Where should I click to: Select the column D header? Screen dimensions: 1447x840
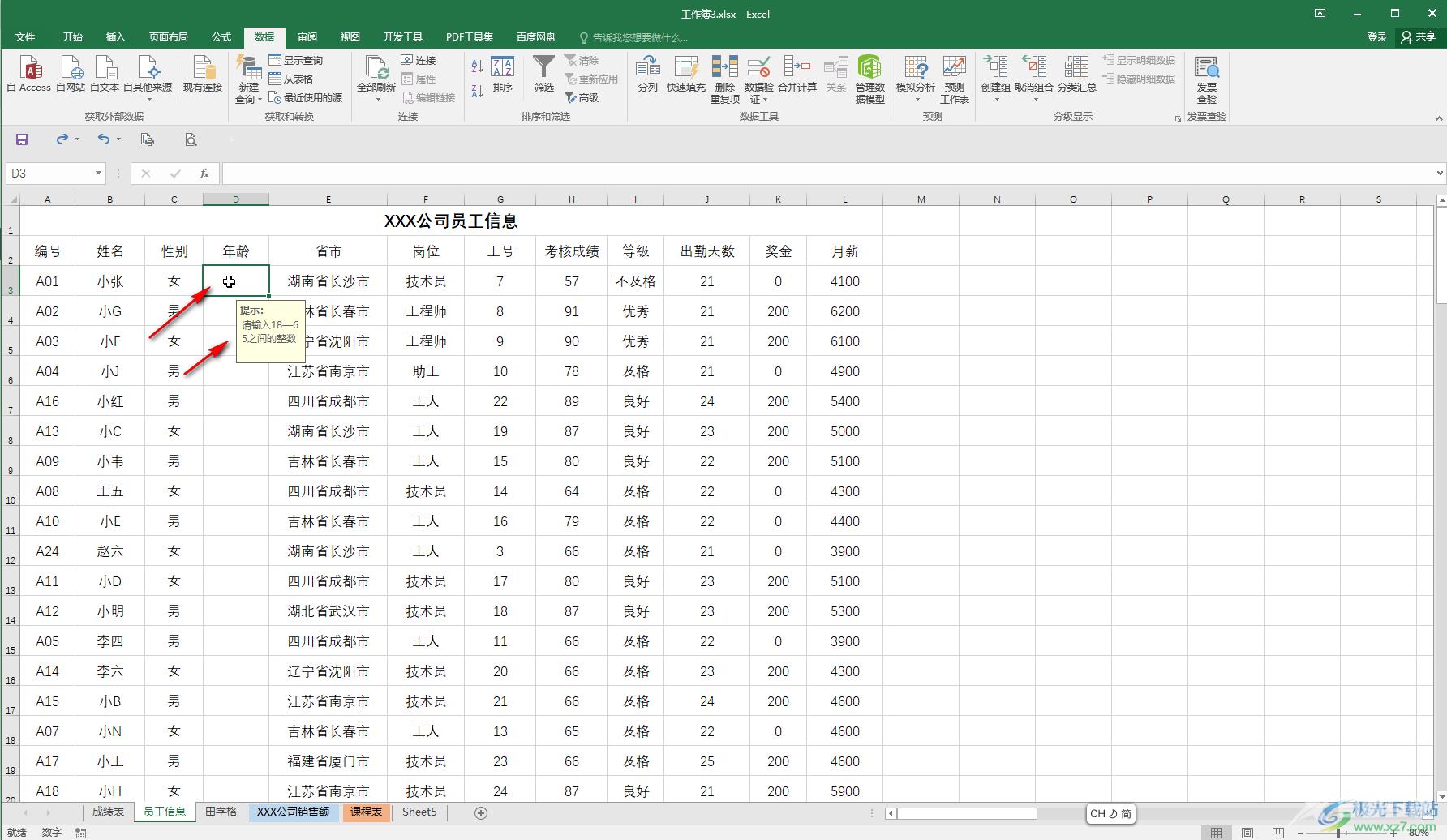[x=236, y=199]
